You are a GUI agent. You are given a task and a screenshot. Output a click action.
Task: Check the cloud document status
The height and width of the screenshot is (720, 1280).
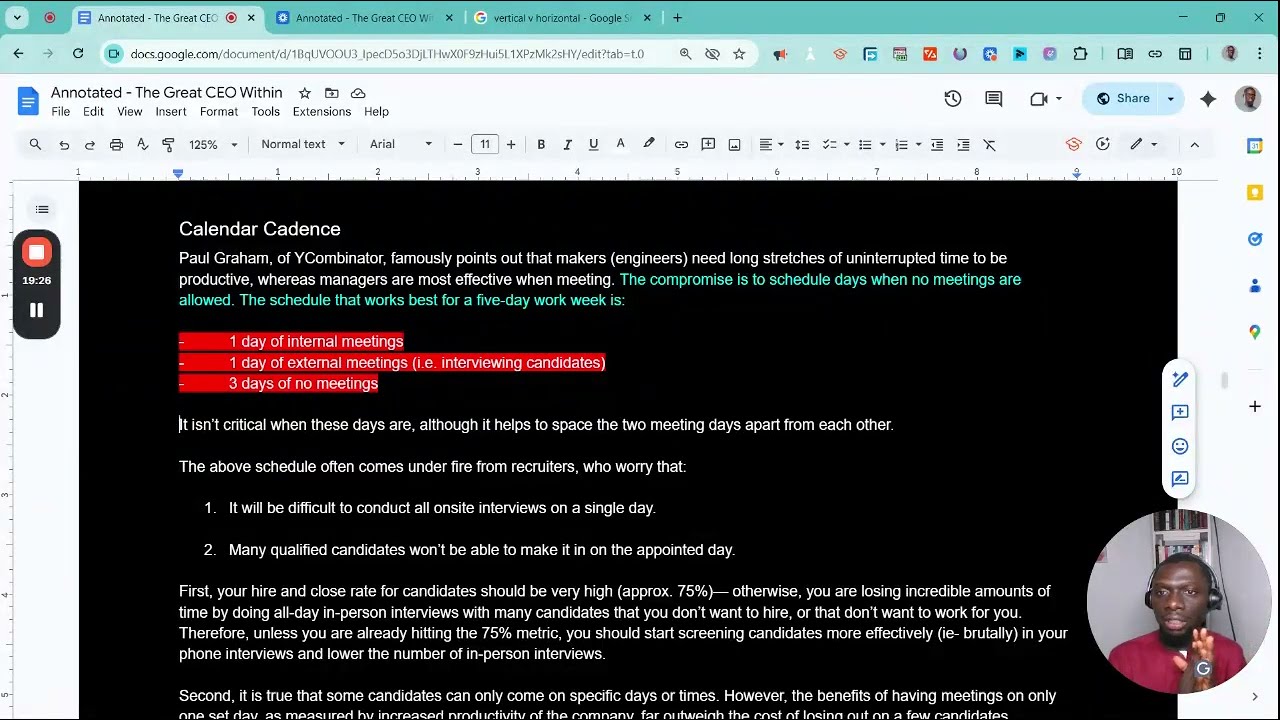coord(358,93)
